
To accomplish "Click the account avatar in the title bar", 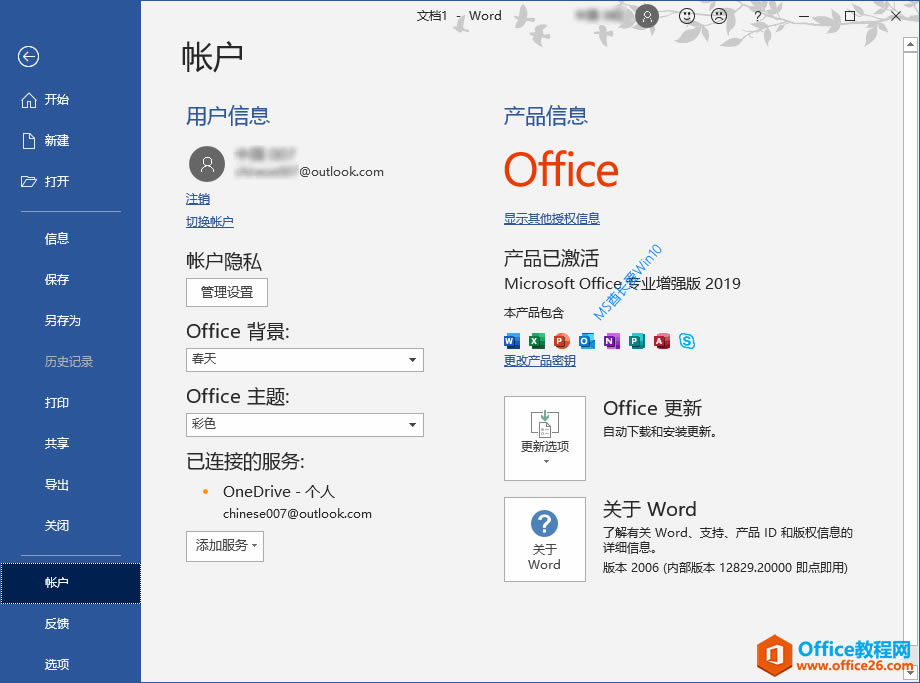I will [647, 16].
